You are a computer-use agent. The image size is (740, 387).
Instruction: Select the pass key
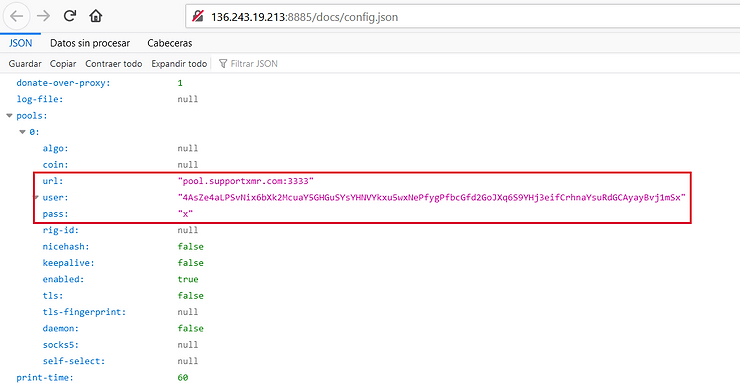click(x=55, y=214)
